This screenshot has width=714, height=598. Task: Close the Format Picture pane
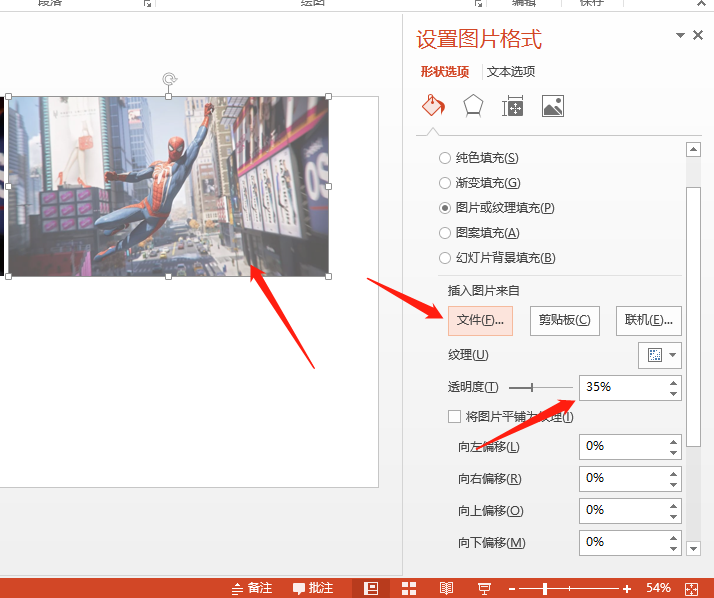(x=698, y=35)
